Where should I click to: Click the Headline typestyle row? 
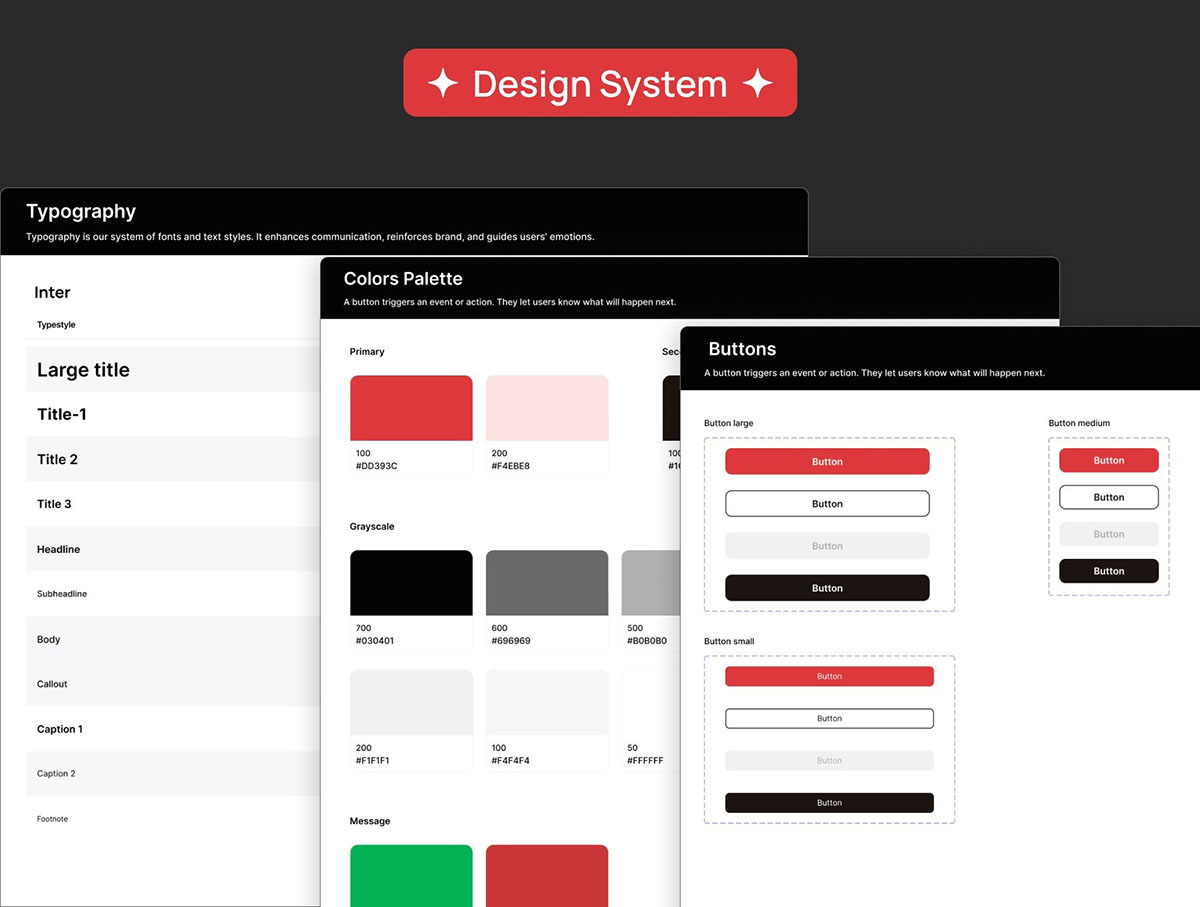pos(173,549)
